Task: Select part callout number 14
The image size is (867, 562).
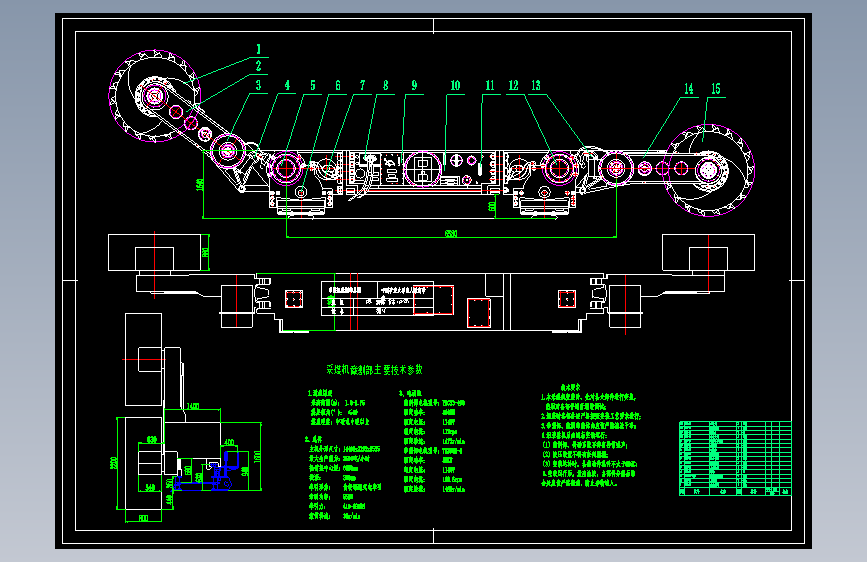Action: click(x=688, y=89)
